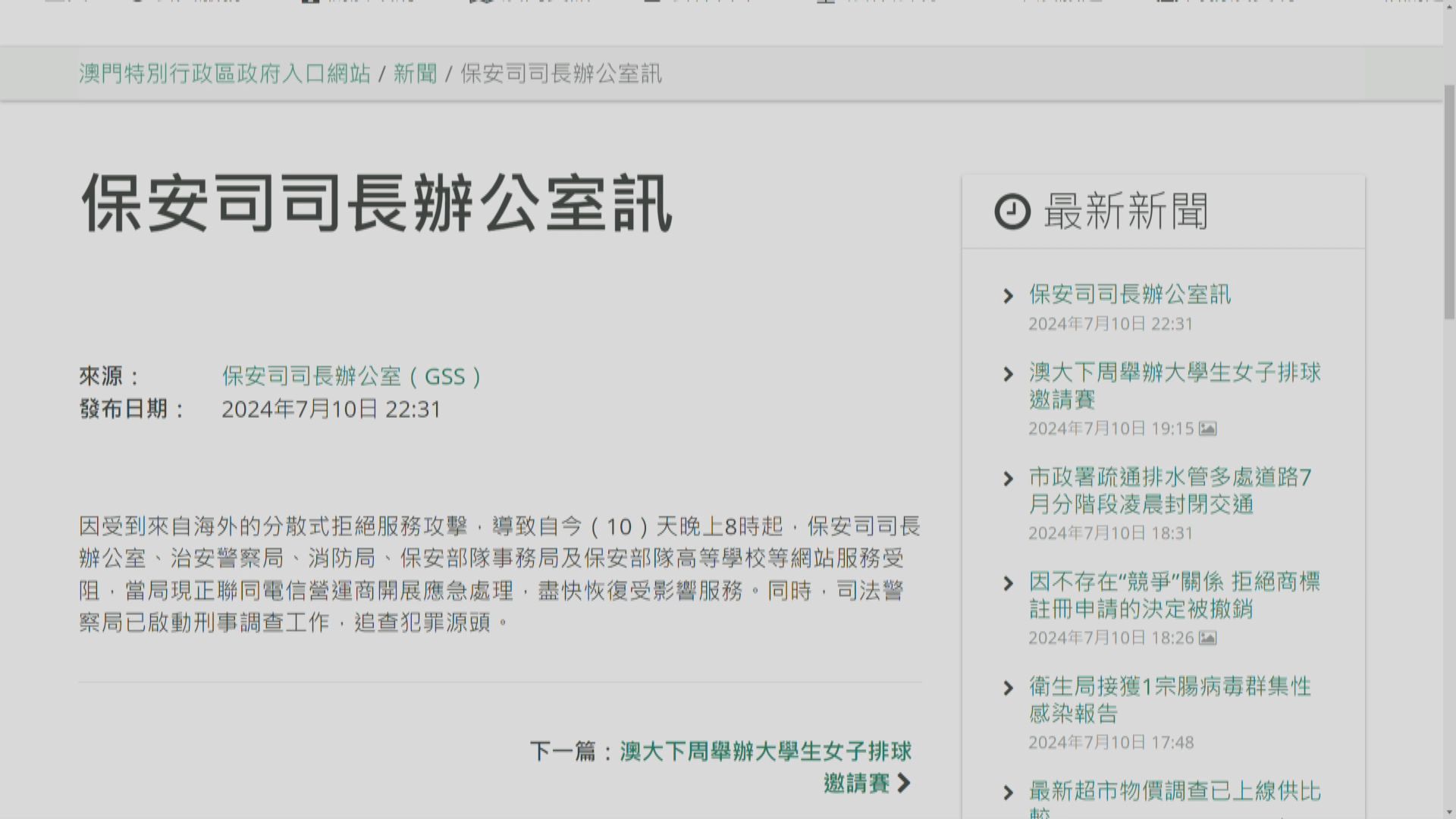Go to the 新聞 breadcrumb link
Image resolution: width=1456 pixels, height=819 pixels.
[415, 74]
